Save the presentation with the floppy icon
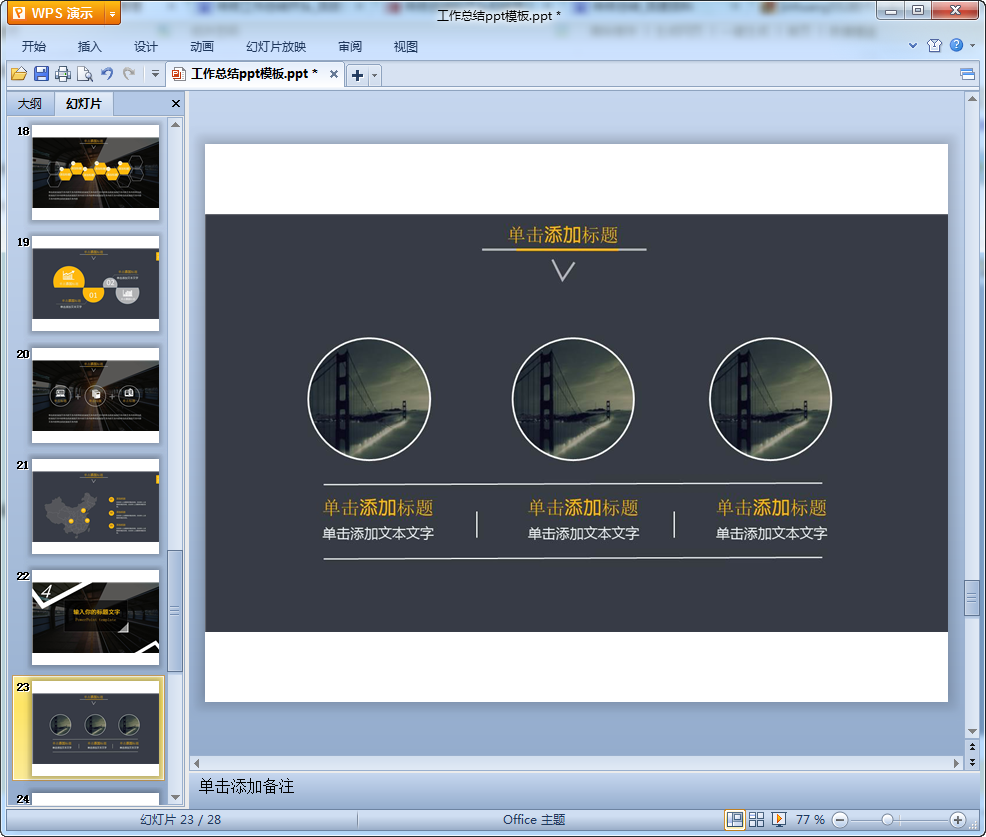The image size is (986, 837). click(42, 74)
